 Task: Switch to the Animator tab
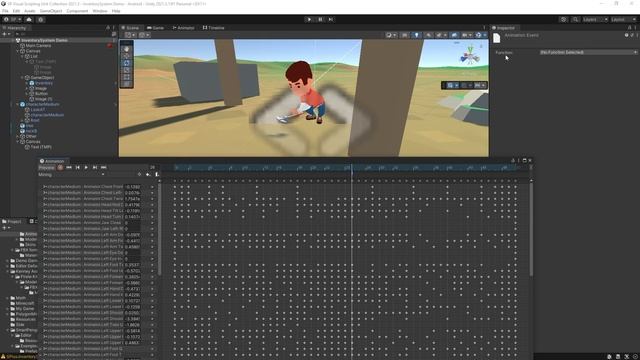coord(183,28)
